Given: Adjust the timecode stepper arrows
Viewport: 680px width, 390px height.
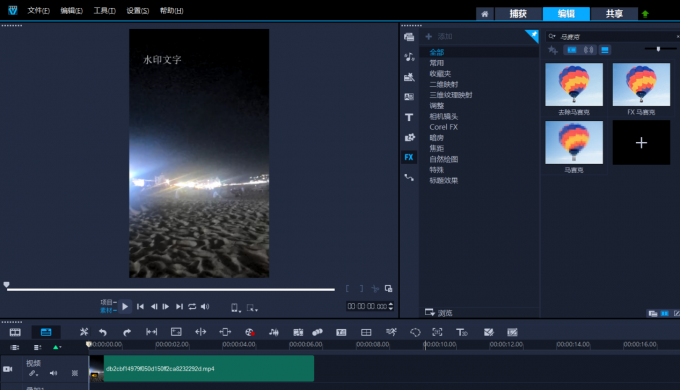Looking at the screenshot, I should (391, 306).
